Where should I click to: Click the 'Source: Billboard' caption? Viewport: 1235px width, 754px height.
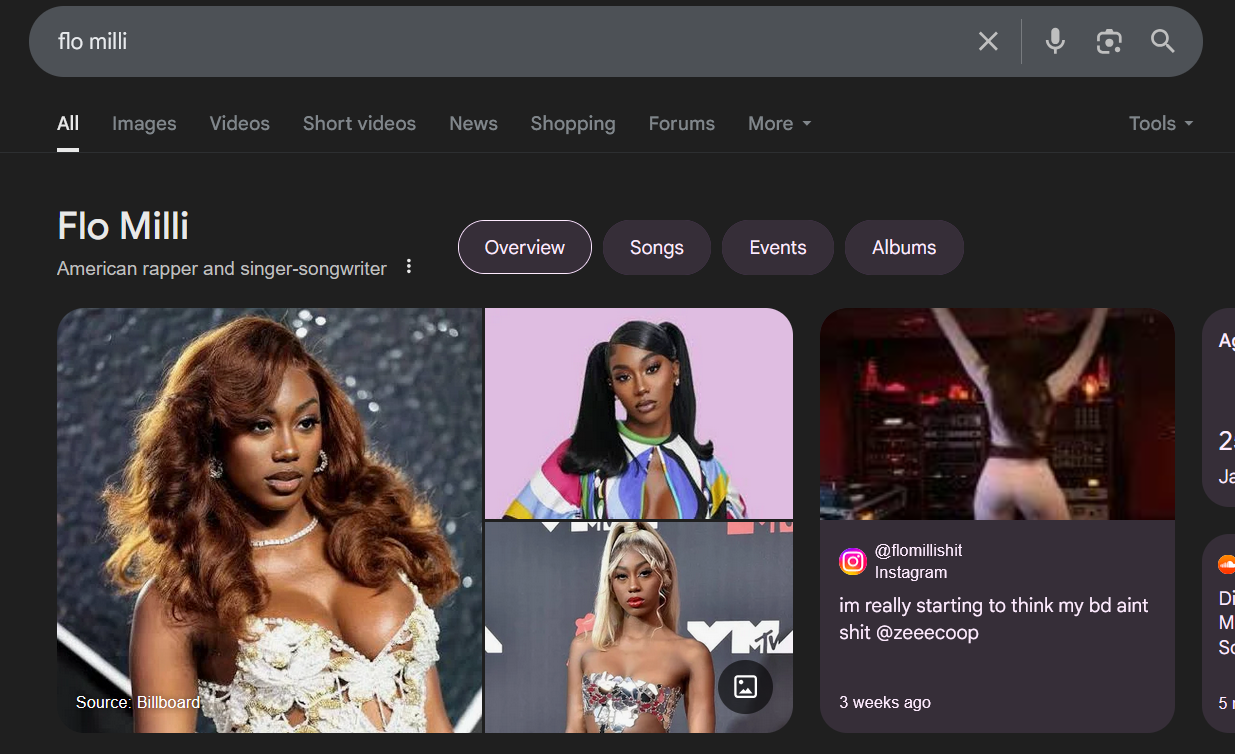coord(138,702)
